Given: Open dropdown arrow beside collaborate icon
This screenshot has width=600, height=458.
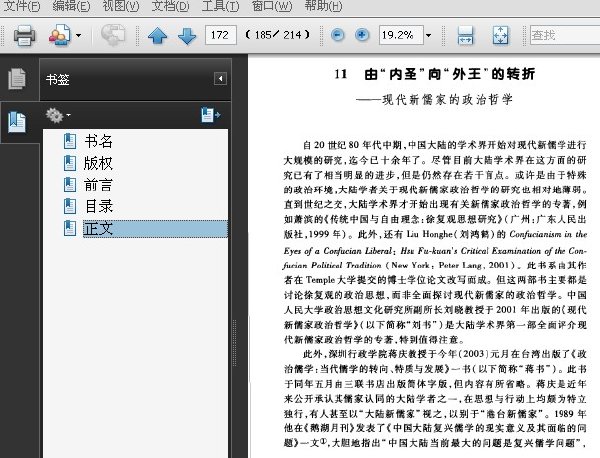Looking at the screenshot, I should tap(78, 36).
